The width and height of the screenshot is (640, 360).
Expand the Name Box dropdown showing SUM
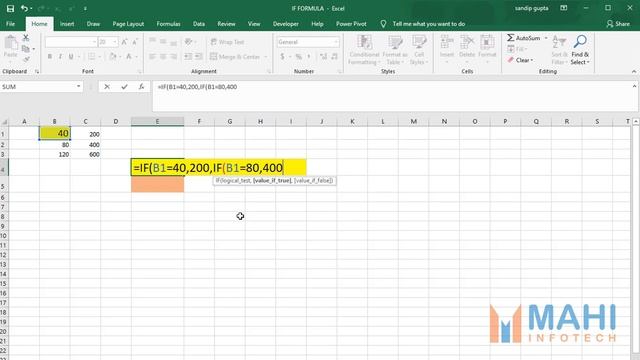[78, 87]
